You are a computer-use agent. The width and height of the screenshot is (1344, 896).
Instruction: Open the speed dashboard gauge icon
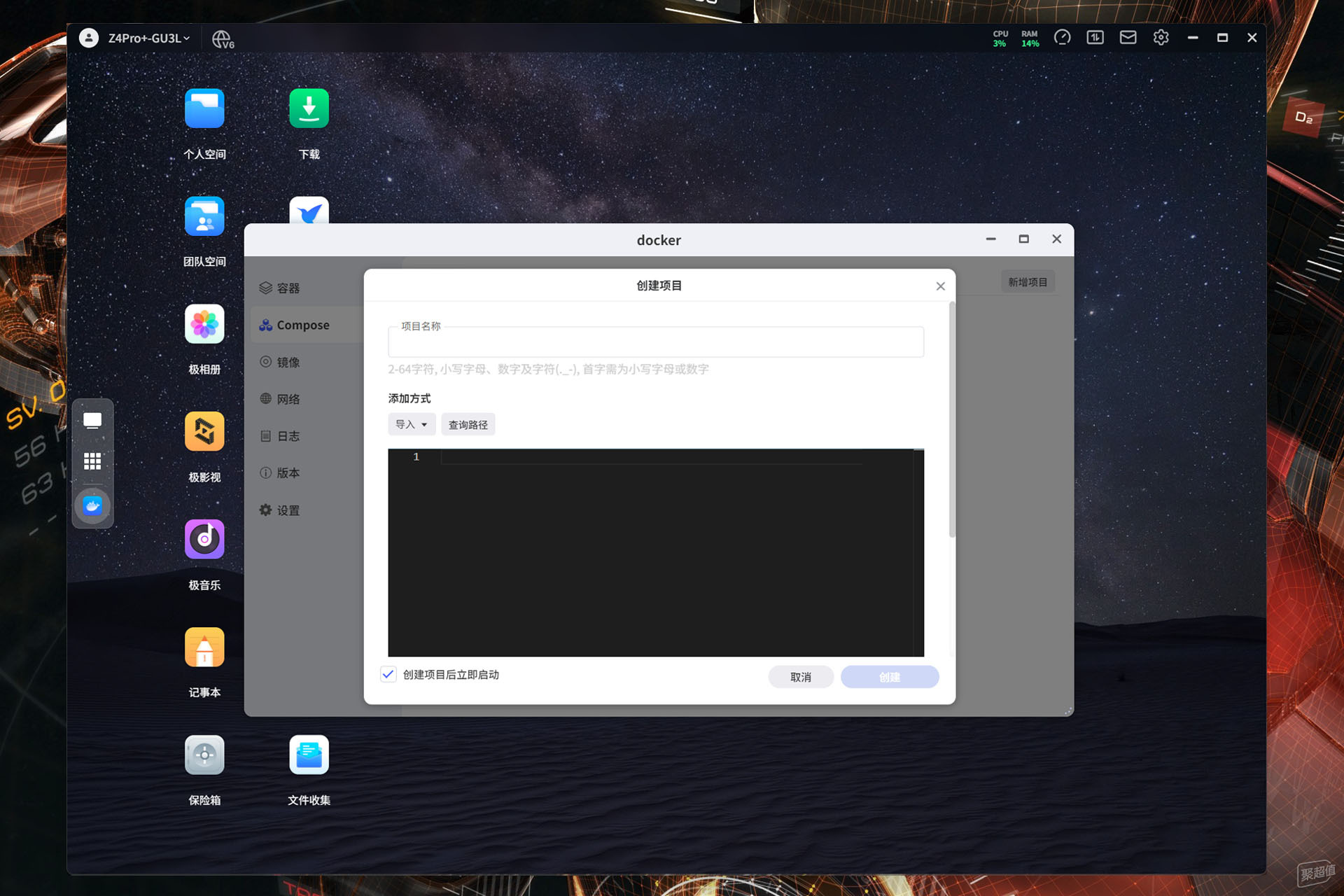tap(1062, 38)
